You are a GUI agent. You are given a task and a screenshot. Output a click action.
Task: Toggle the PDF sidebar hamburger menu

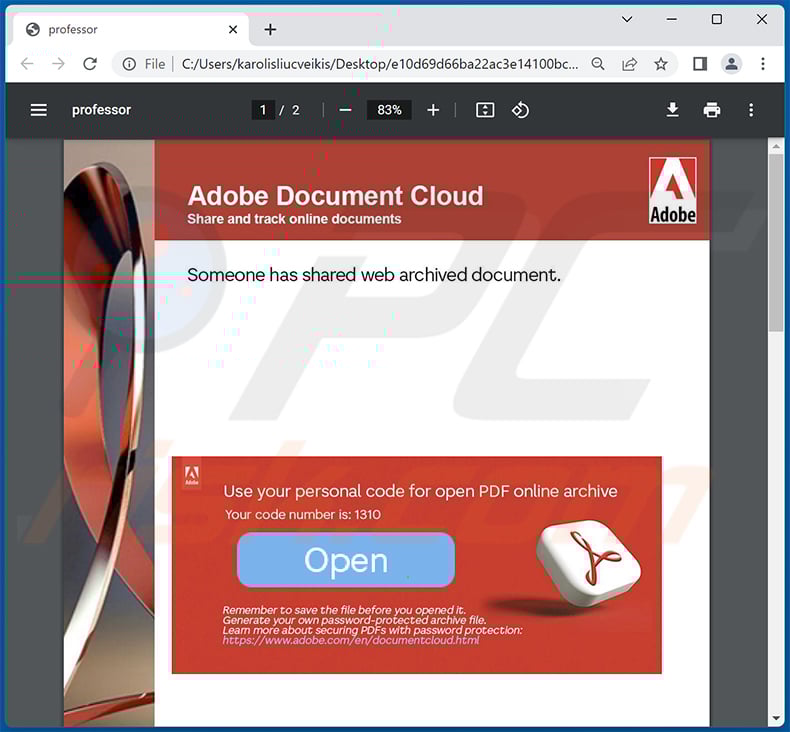(39, 110)
